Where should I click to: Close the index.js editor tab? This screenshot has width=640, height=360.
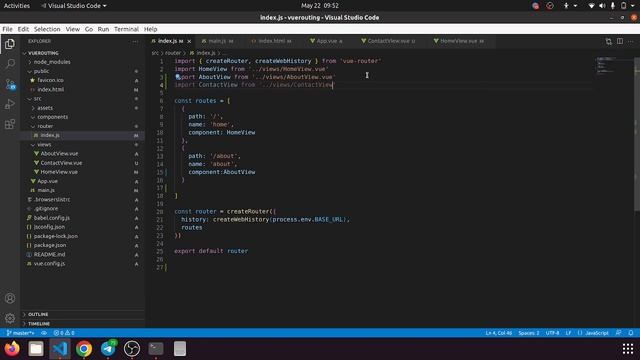click(189, 41)
